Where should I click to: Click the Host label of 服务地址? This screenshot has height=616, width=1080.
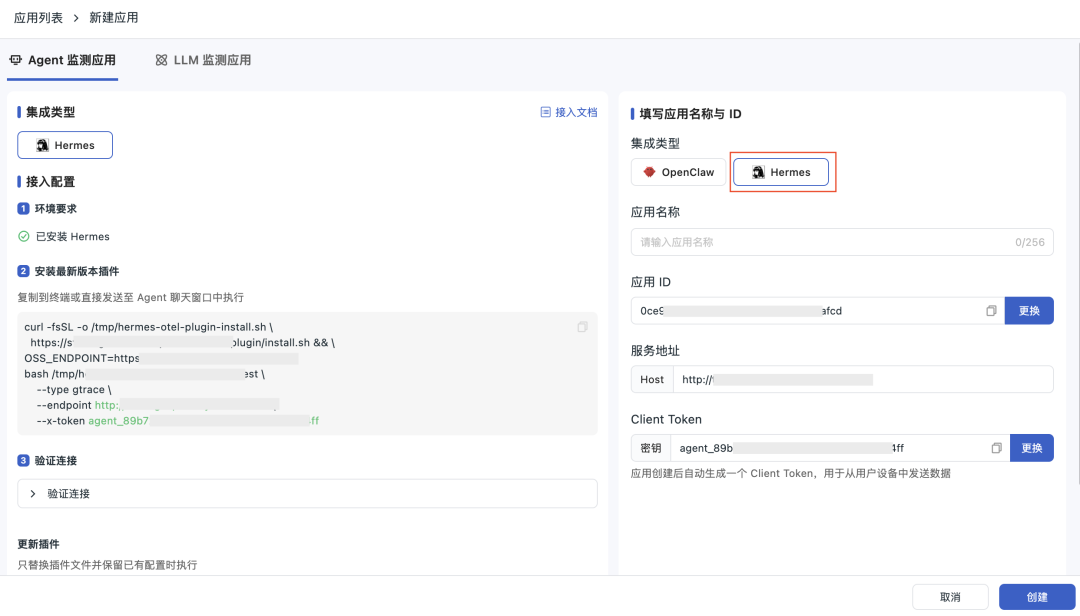(x=652, y=380)
